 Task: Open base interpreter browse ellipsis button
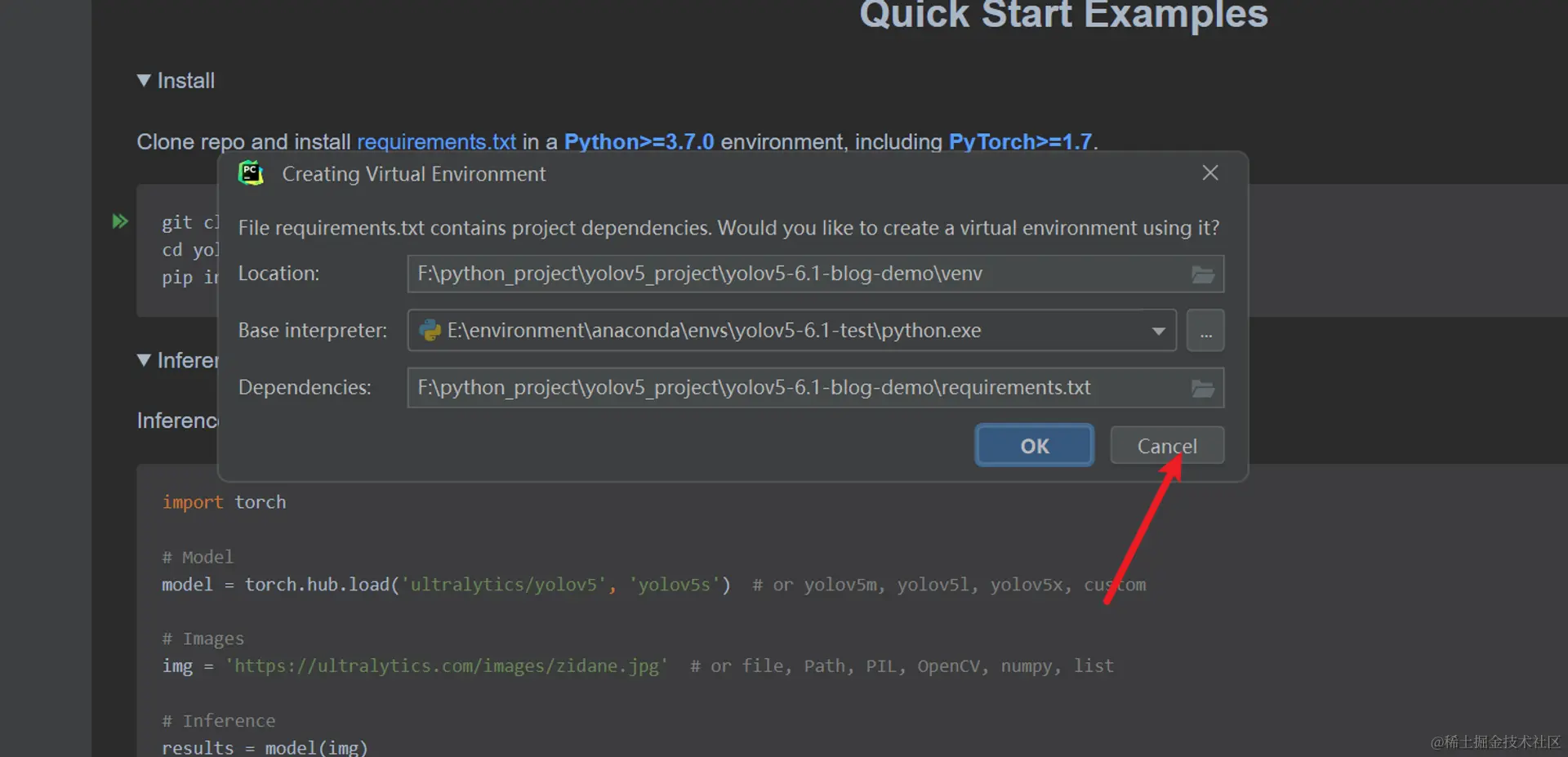pos(1205,331)
